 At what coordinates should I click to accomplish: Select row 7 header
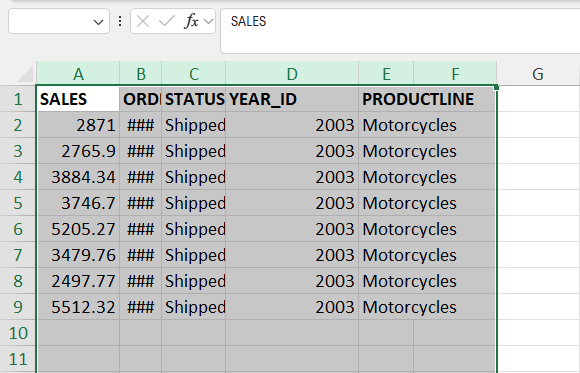click(18, 255)
